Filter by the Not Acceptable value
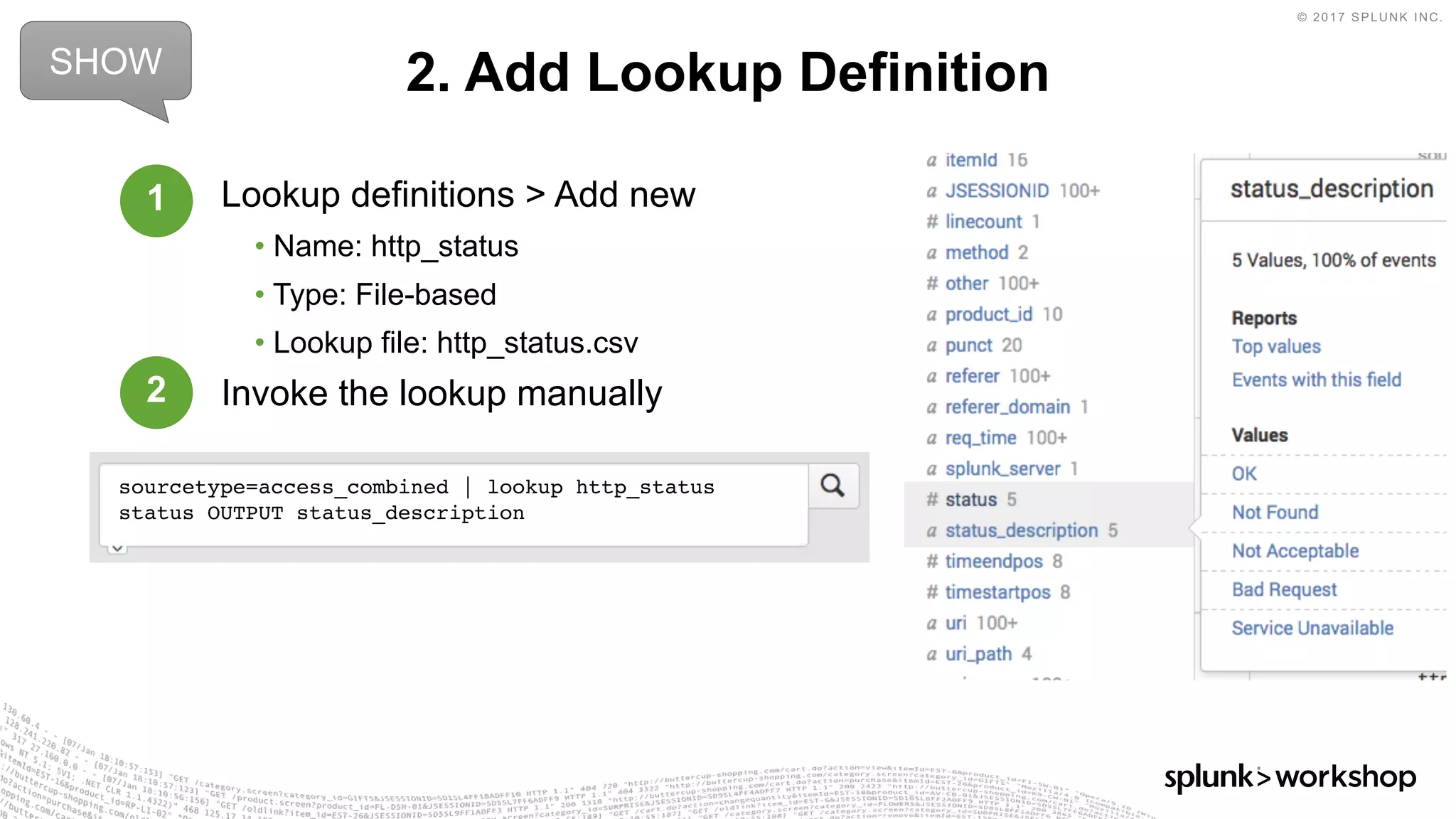Viewport: 1456px width, 819px height. tap(1295, 551)
